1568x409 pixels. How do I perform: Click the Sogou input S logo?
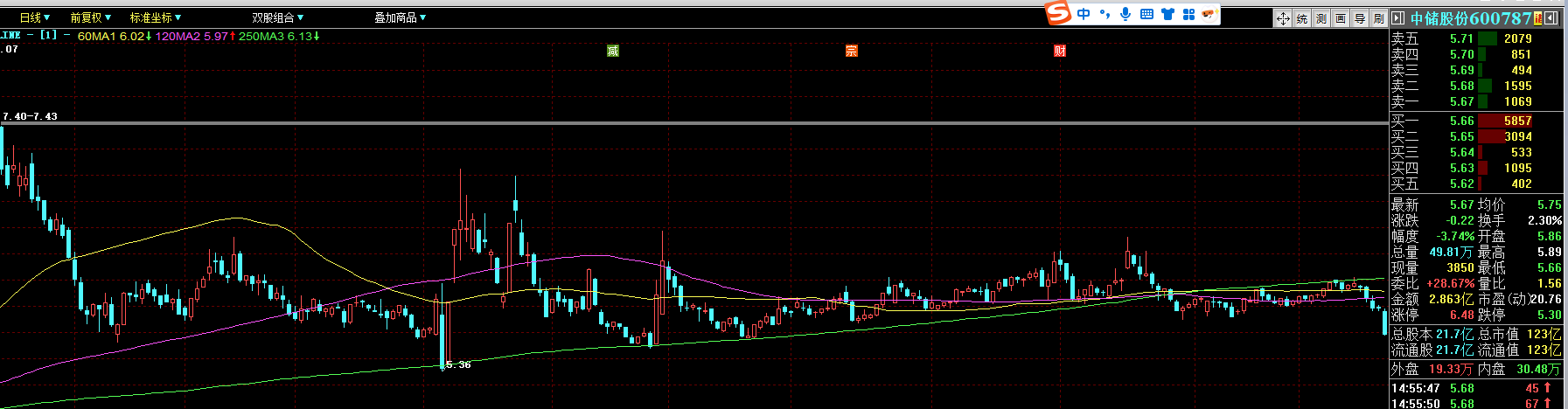coord(1059,14)
